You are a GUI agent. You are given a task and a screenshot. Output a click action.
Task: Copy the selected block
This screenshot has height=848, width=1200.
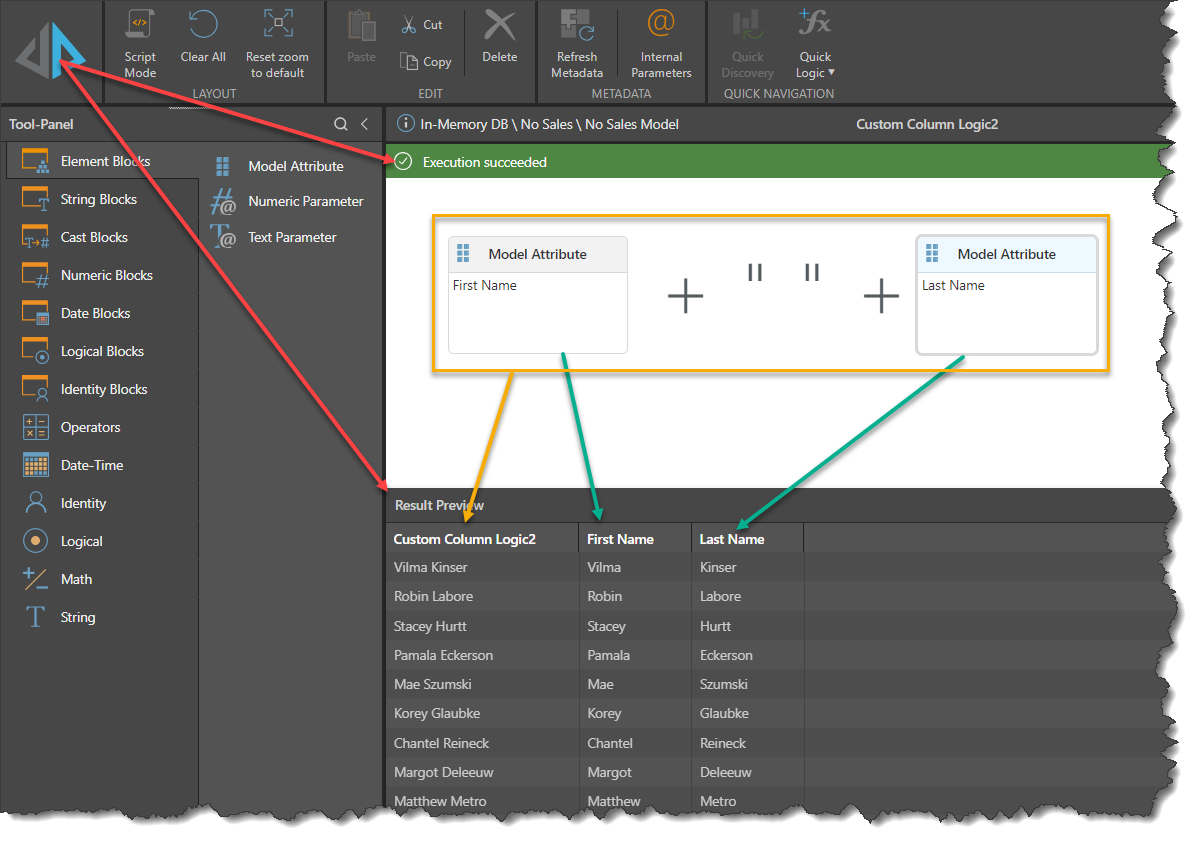coord(426,62)
